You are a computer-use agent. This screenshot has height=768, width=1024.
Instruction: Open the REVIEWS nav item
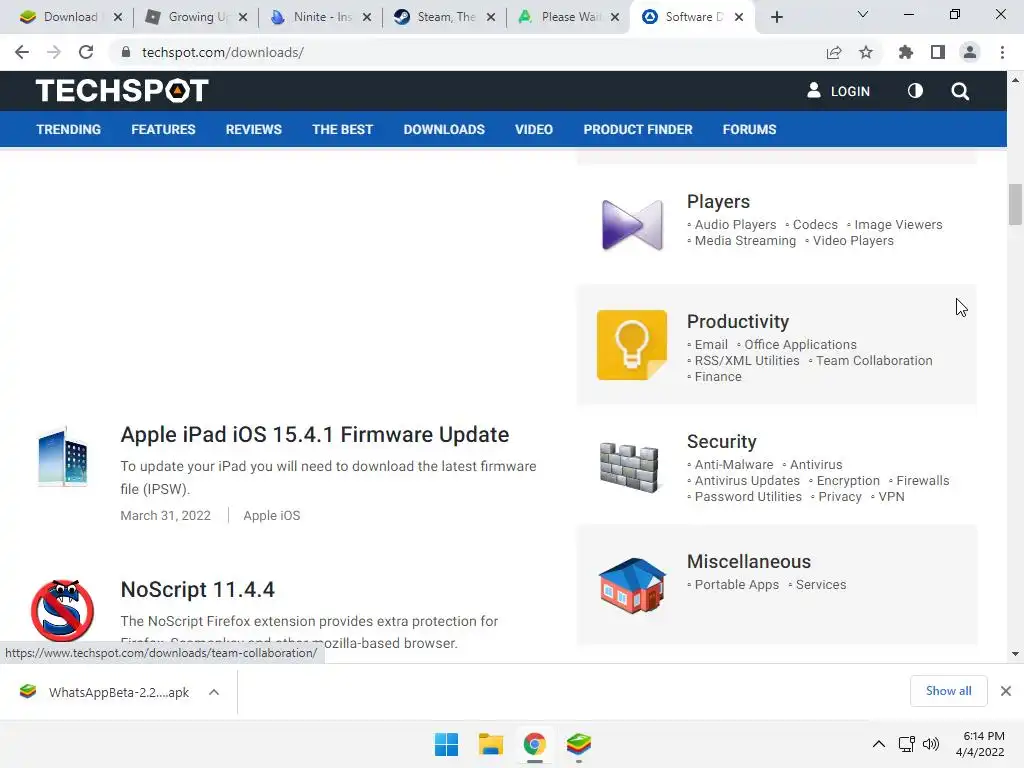pyautogui.click(x=253, y=129)
